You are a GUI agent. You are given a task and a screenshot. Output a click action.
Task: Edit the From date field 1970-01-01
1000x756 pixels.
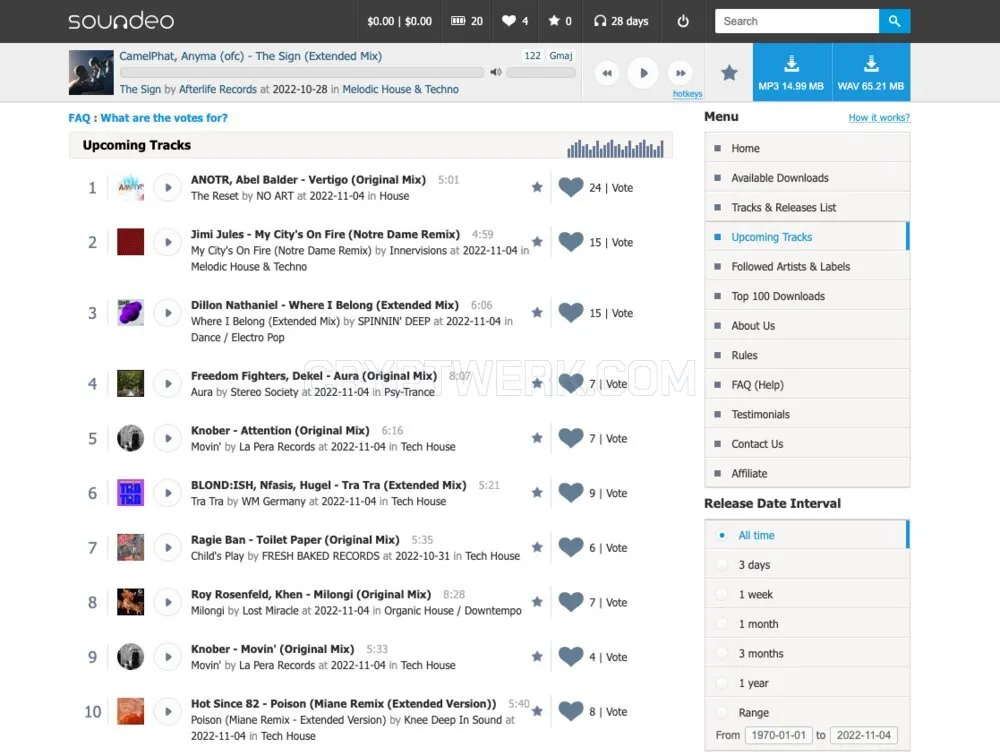pyautogui.click(x=778, y=735)
